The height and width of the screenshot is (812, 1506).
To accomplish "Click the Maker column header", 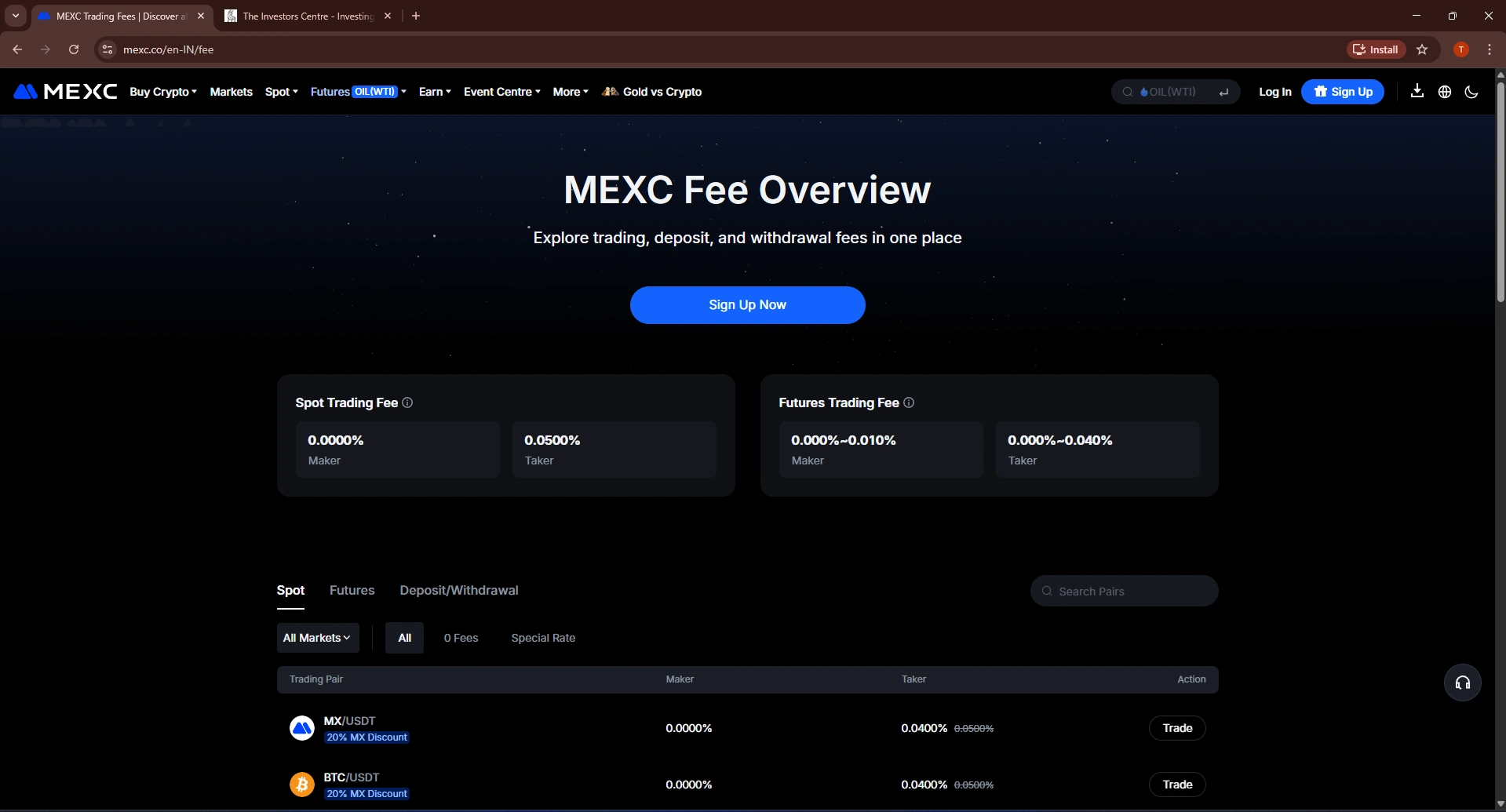I will pos(680,679).
